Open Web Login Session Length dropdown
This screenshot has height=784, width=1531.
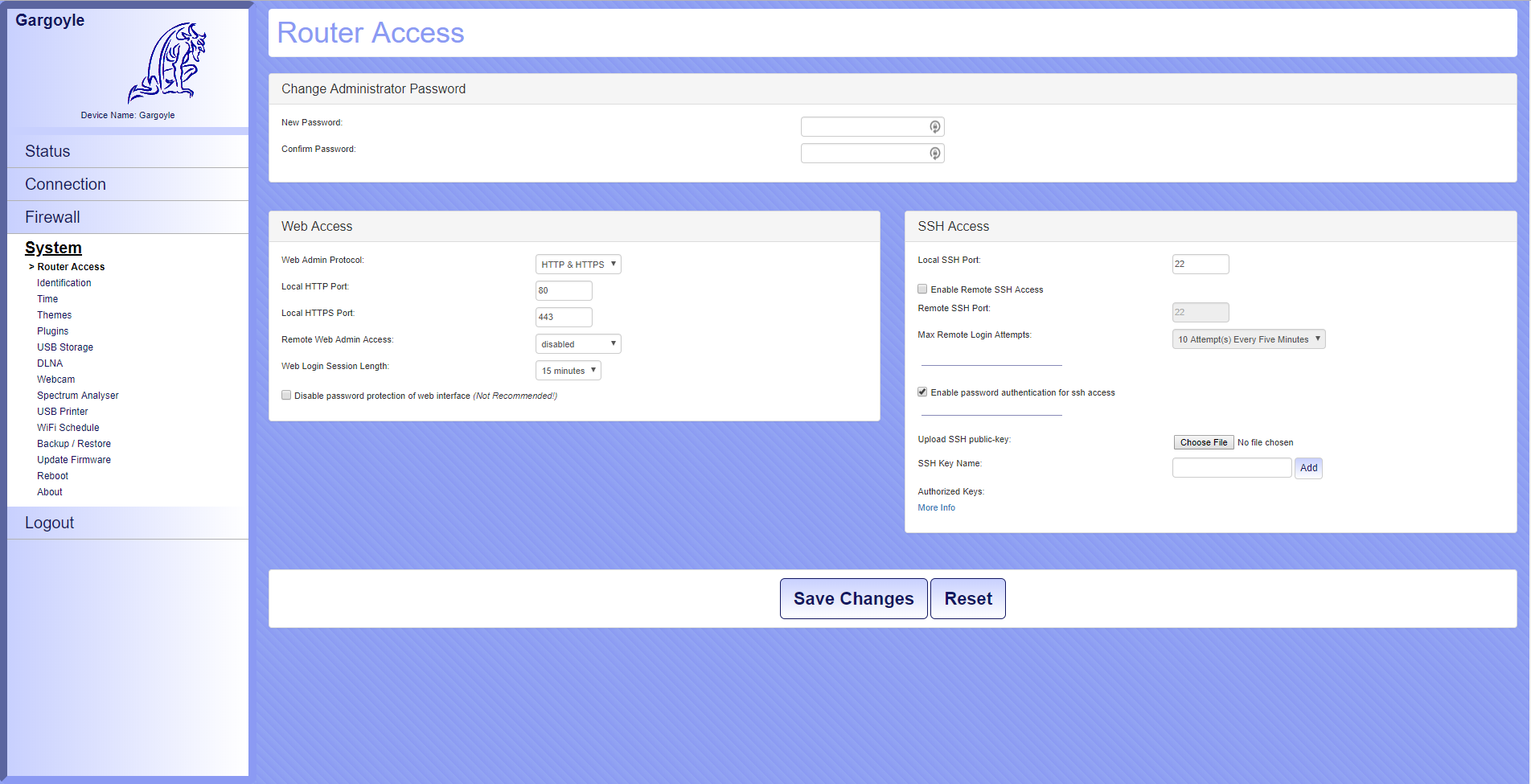click(x=568, y=371)
